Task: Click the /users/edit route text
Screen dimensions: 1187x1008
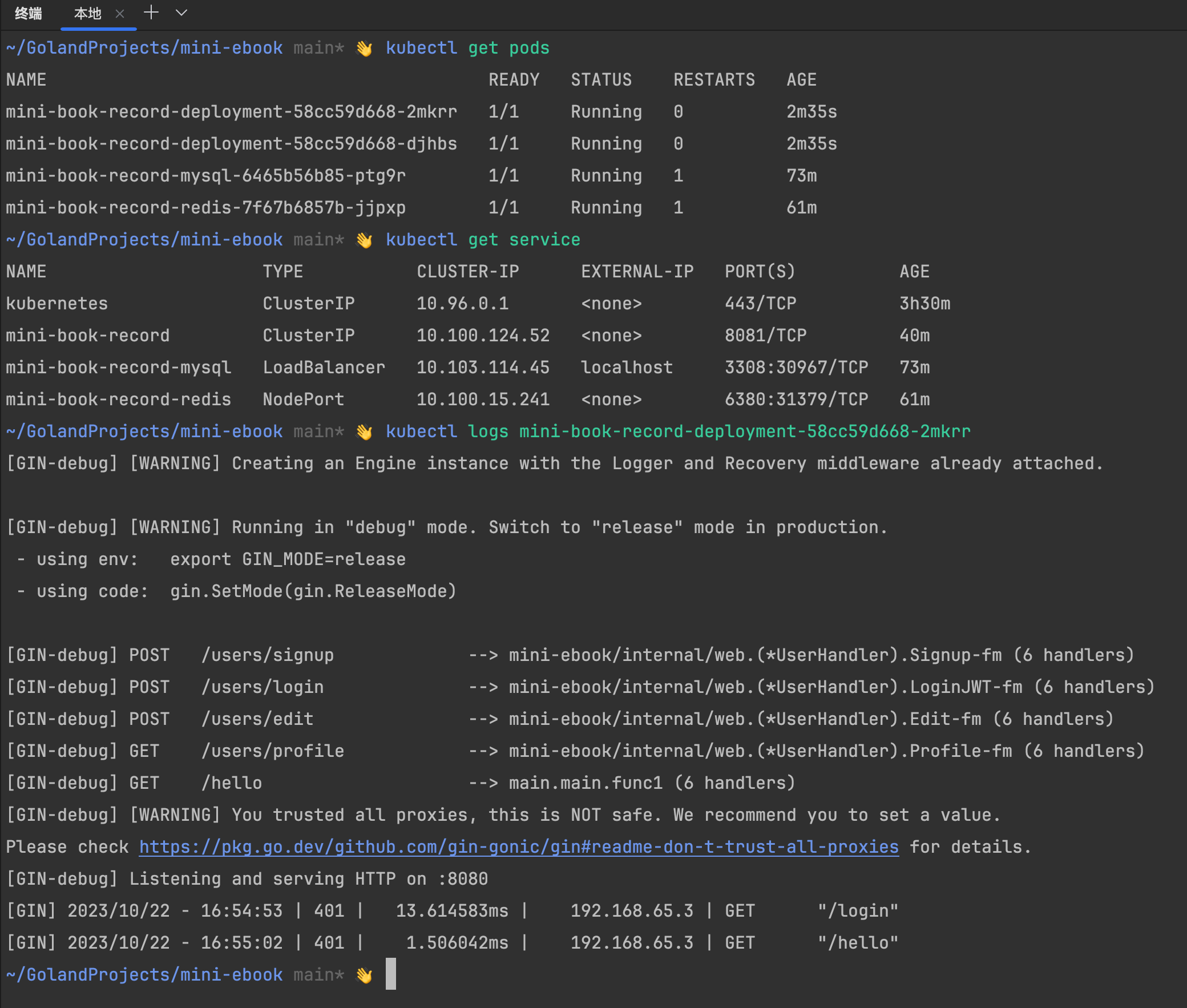Action: (257, 719)
